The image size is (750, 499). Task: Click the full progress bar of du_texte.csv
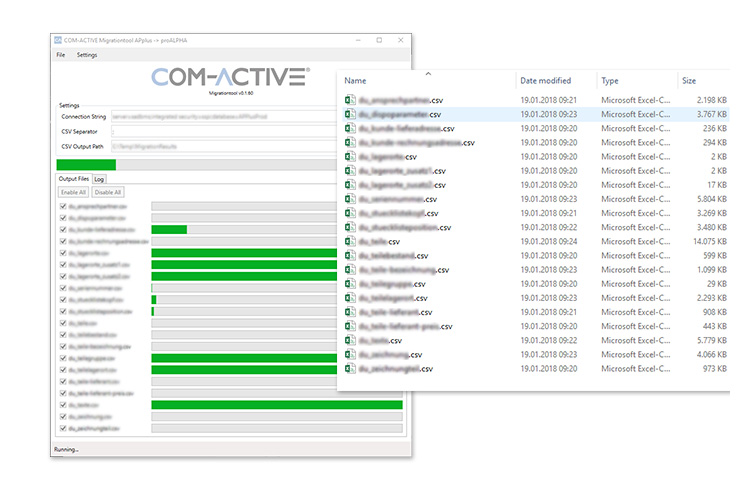(x=277, y=405)
